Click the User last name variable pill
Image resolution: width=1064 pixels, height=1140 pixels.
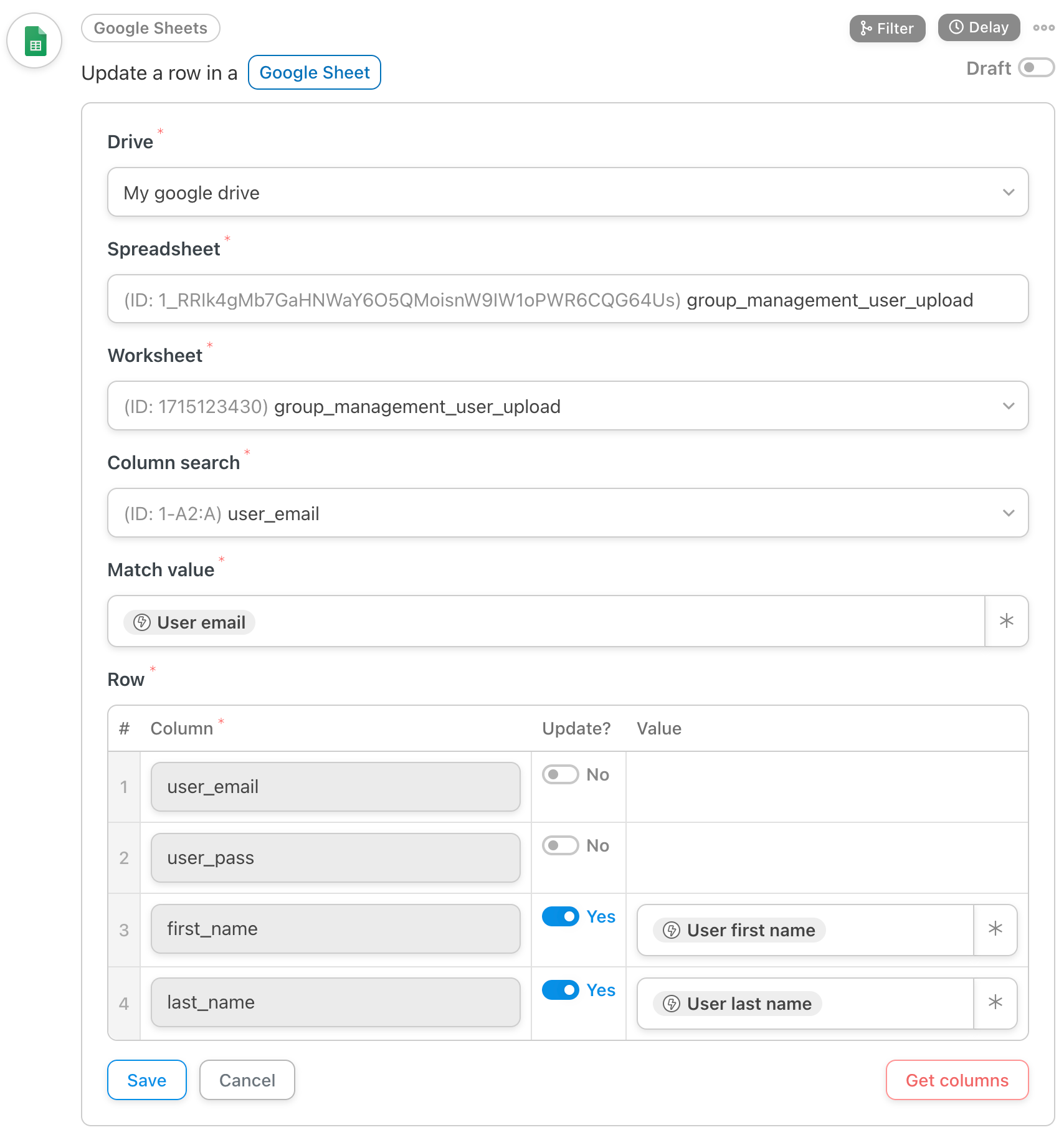[738, 1004]
